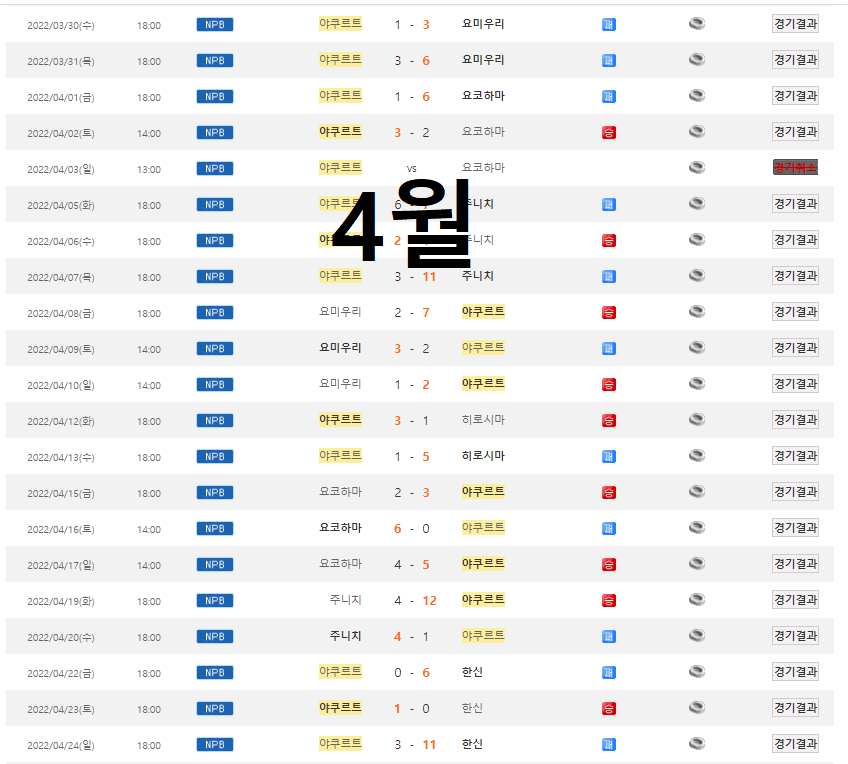Click the blue loss icon for 2022/03/30 game
Viewport: 848px width, 764px height.
pyautogui.click(x=609, y=24)
